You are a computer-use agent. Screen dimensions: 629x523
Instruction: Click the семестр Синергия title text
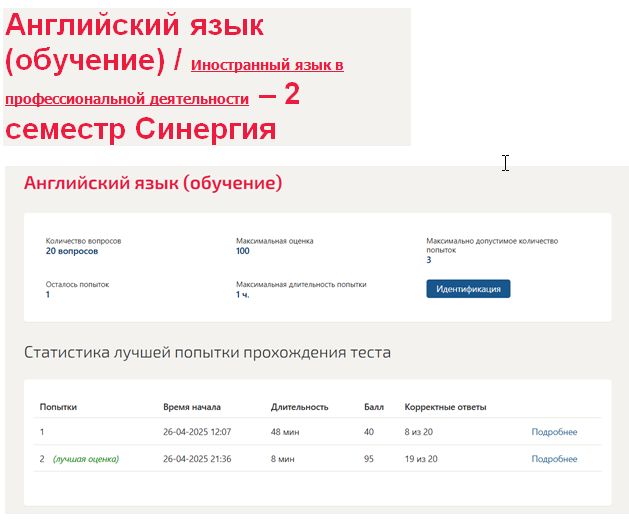click(x=141, y=129)
